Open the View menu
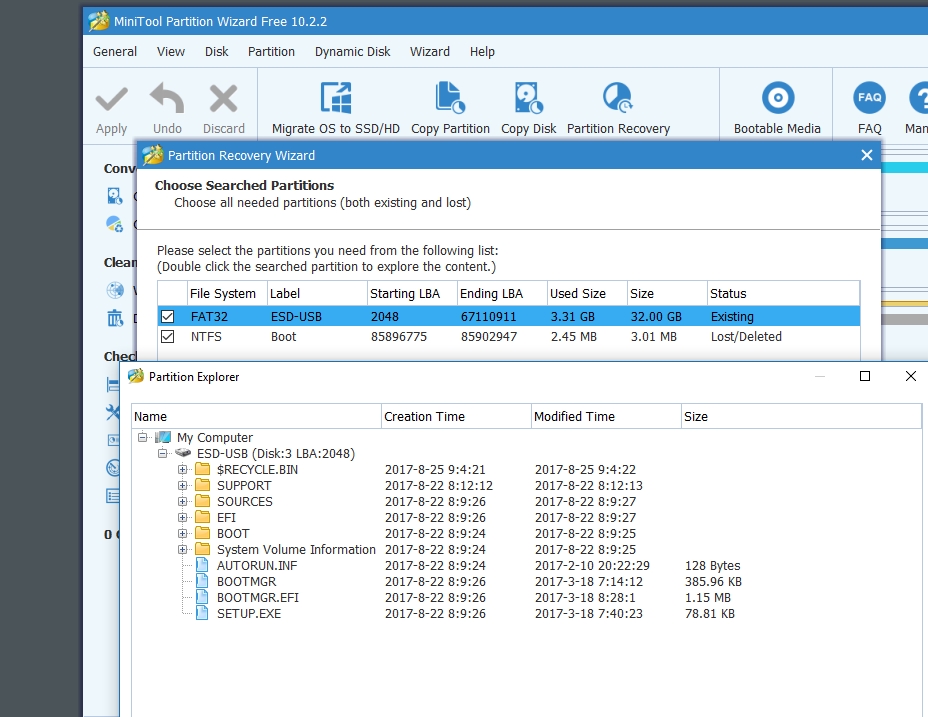This screenshot has width=928, height=717. click(x=171, y=52)
